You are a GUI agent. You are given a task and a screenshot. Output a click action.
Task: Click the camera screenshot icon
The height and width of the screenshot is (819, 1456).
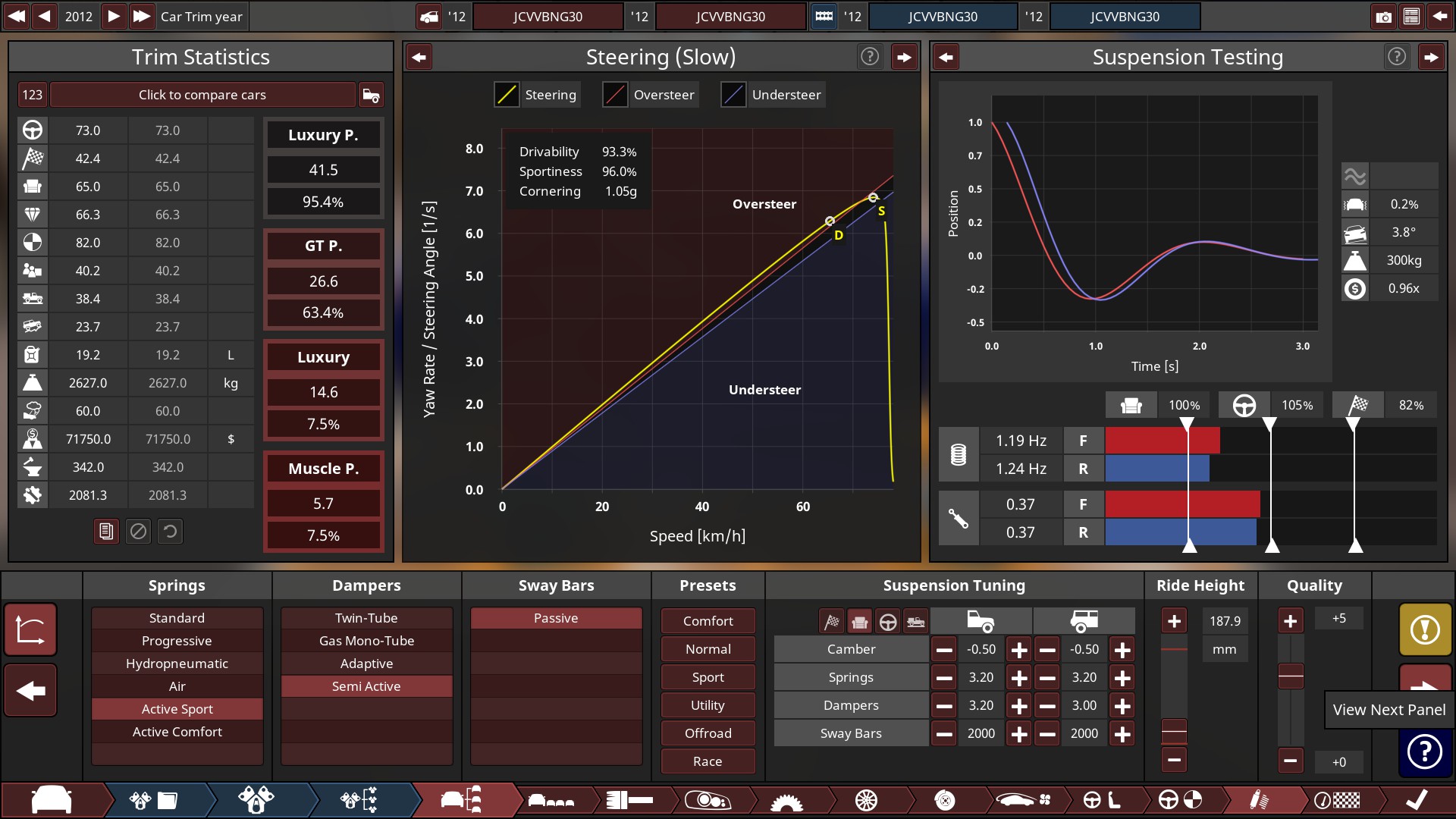(x=1383, y=17)
